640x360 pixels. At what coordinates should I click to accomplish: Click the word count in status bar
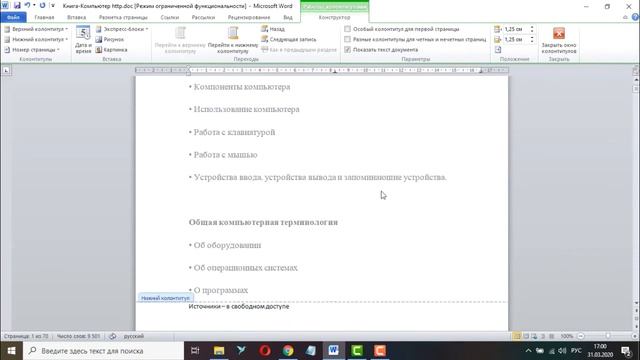[x=78, y=336]
